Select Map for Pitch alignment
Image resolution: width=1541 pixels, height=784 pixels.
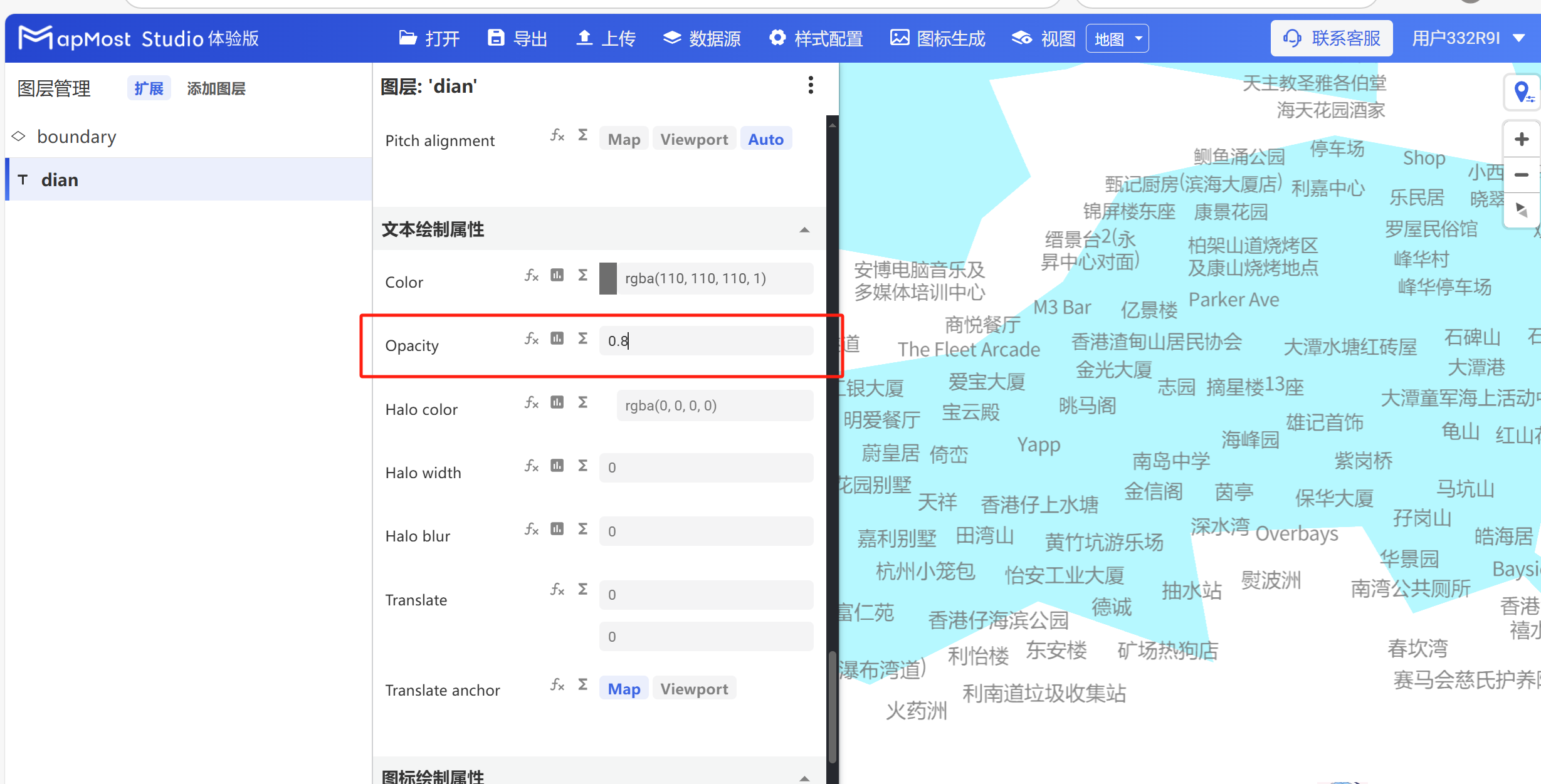coord(623,138)
